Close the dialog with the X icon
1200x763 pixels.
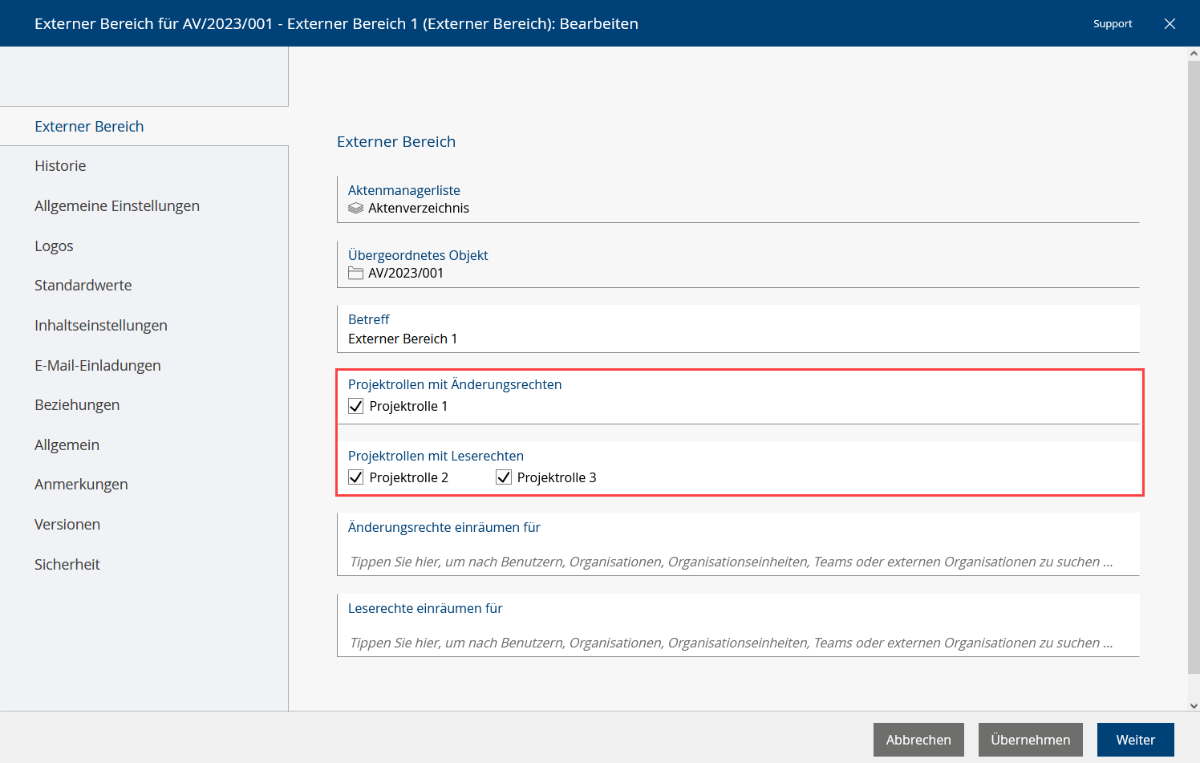point(1169,23)
